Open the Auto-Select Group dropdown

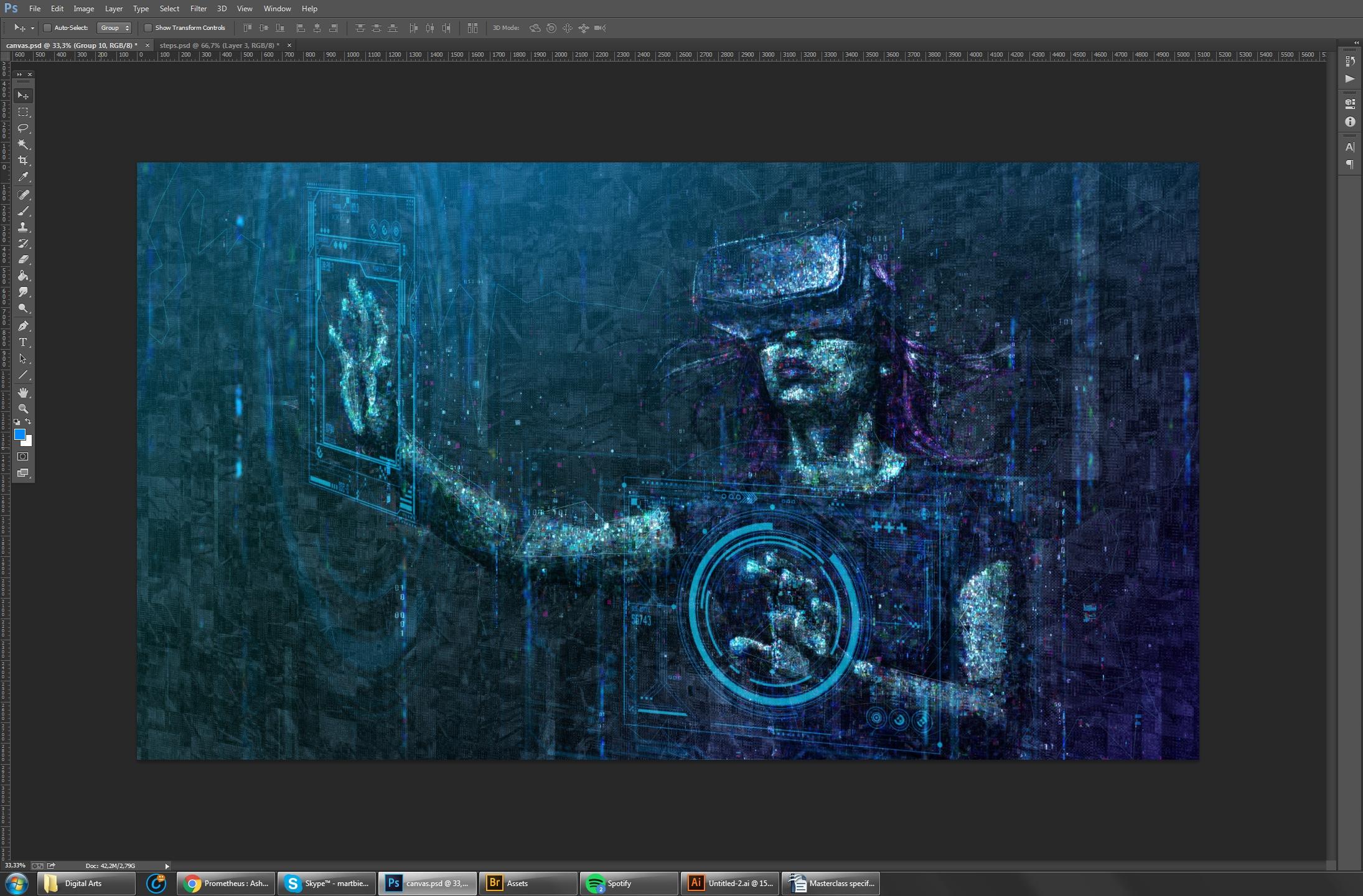point(114,28)
